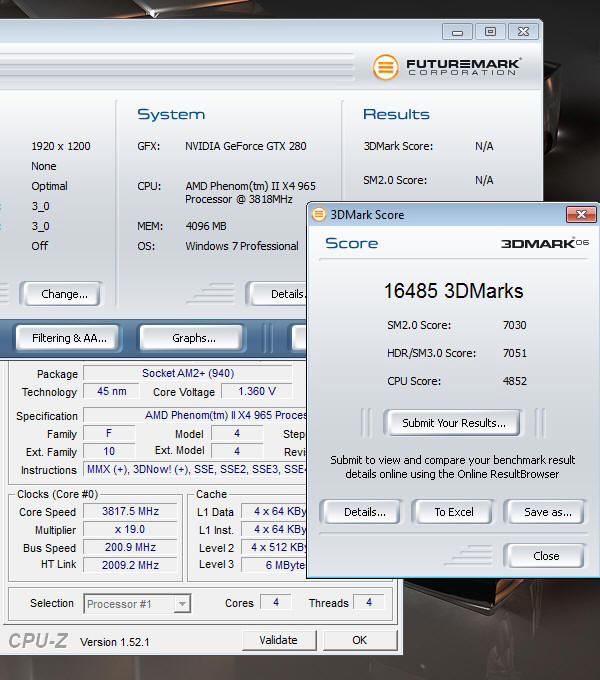Image resolution: width=600 pixels, height=680 pixels.
Task: Click the Level 2 cache 4 x 512 field
Action: [274, 547]
